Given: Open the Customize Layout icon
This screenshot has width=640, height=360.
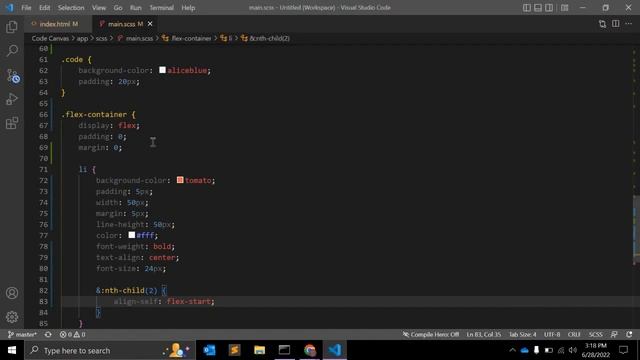Looking at the screenshot, I should click(x=564, y=7).
